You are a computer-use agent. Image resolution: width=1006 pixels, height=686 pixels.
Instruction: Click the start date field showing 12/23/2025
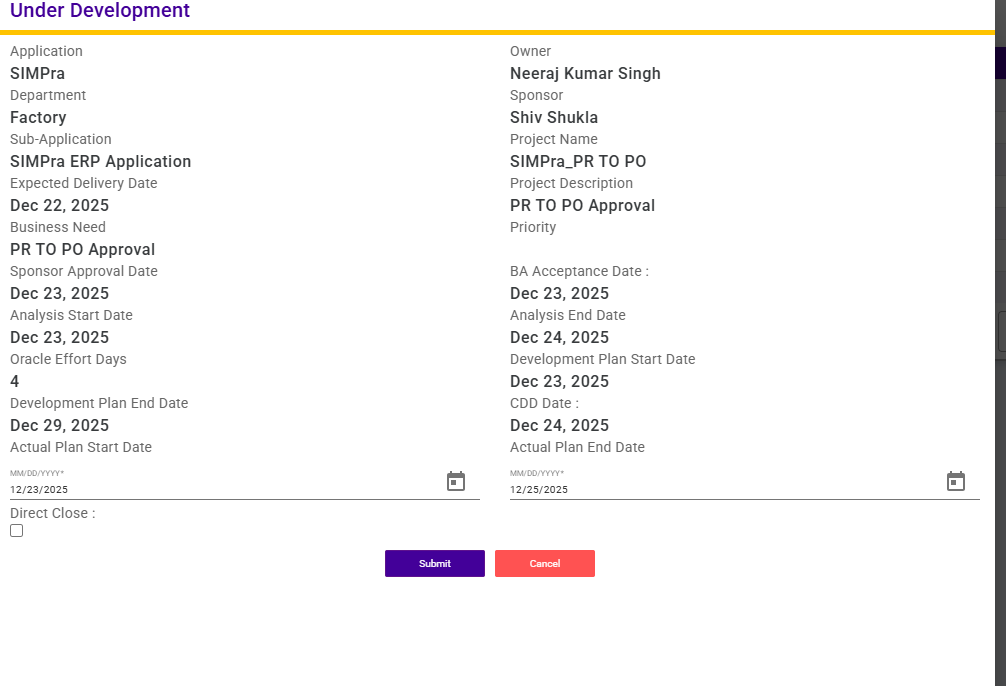point(220,489)
